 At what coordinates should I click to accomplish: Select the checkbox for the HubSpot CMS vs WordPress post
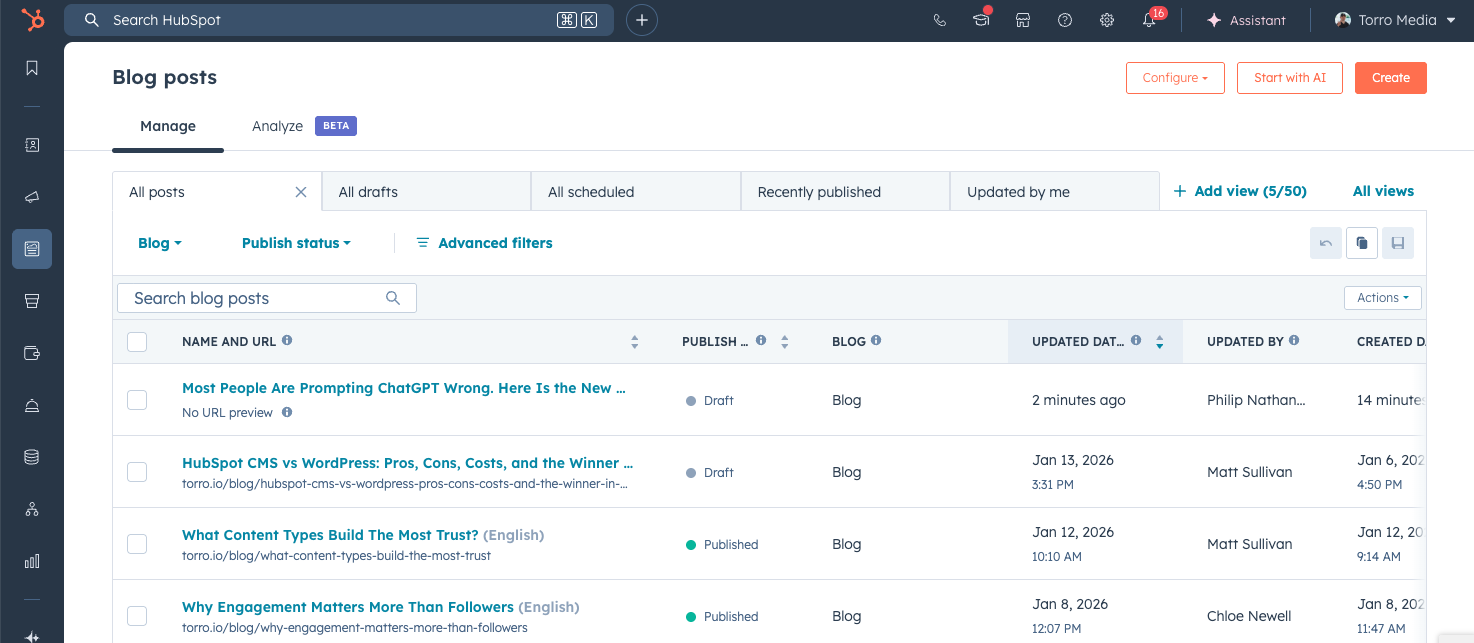pyautogui.click(x=137, y=472)
